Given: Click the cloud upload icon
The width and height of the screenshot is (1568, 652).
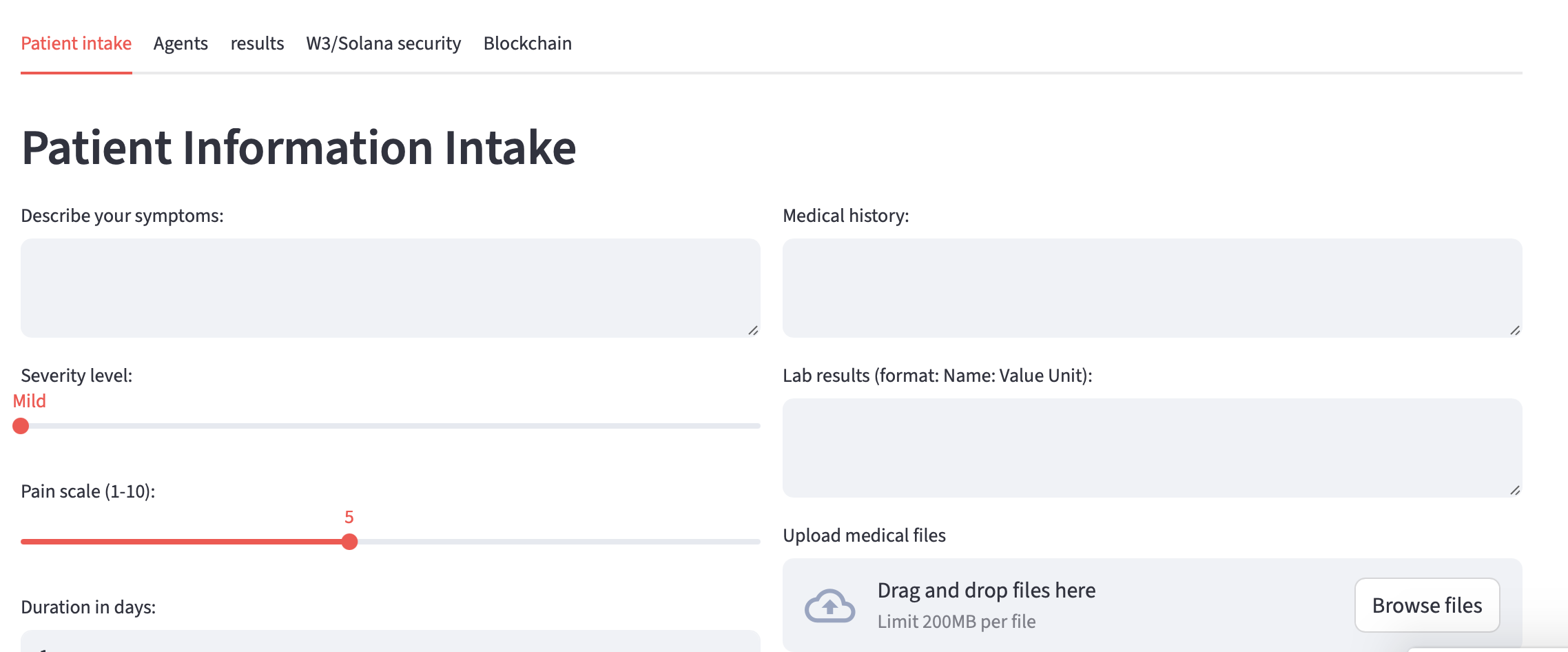Looking at the screenshot, I should 829,606.
